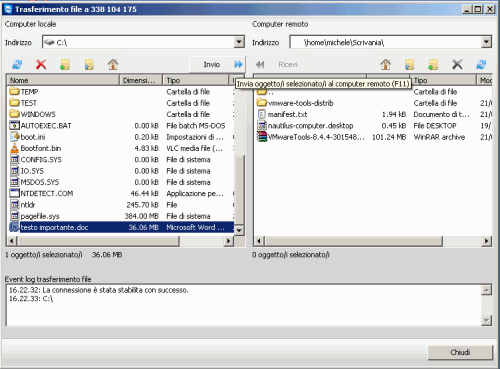This screenshot has width=500, height=369.
Task: Delete selected local file with red X
Action: click(x=41, y=64)
